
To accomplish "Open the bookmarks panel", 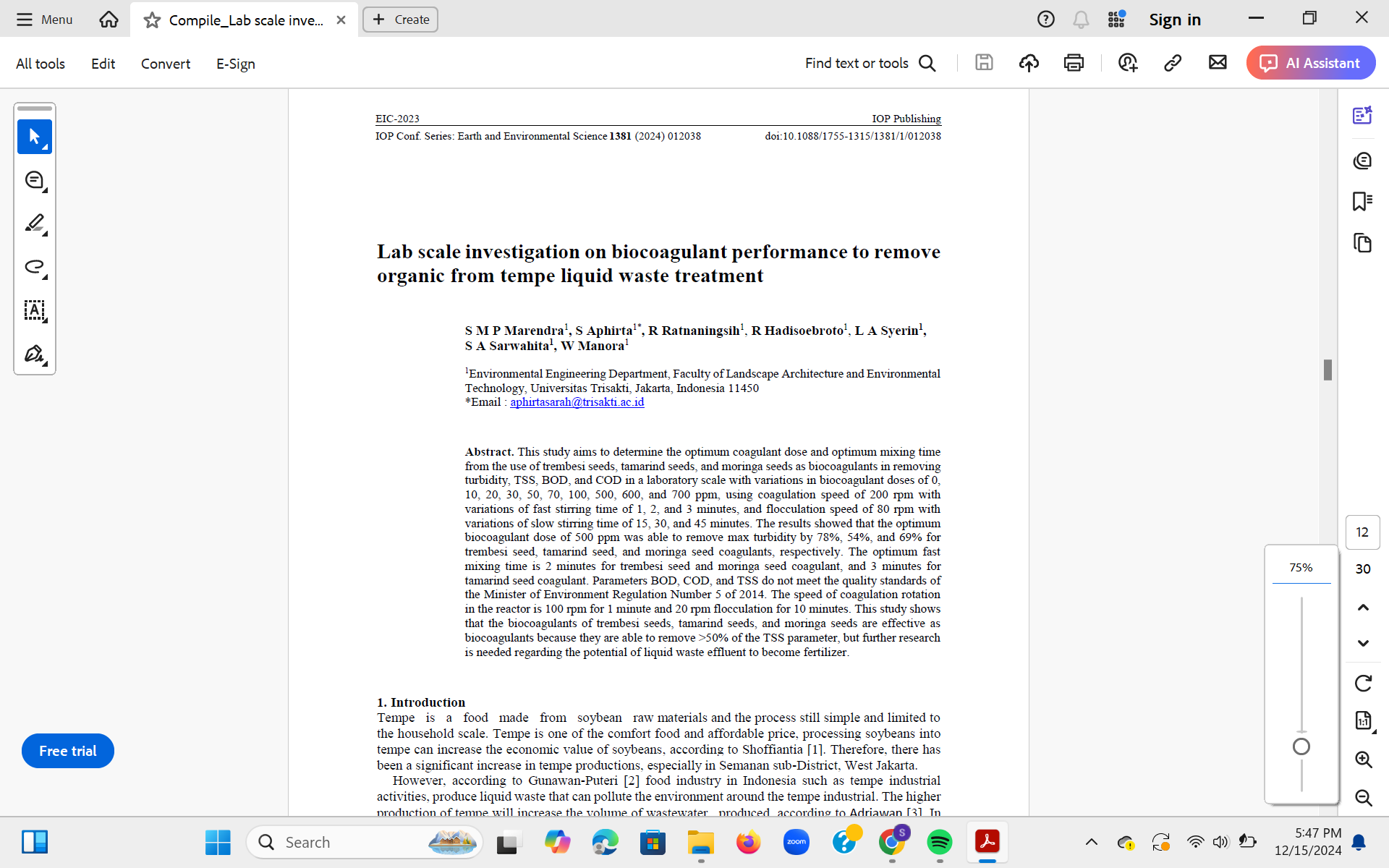I will pyautogui.click(x=1362, y=201).
